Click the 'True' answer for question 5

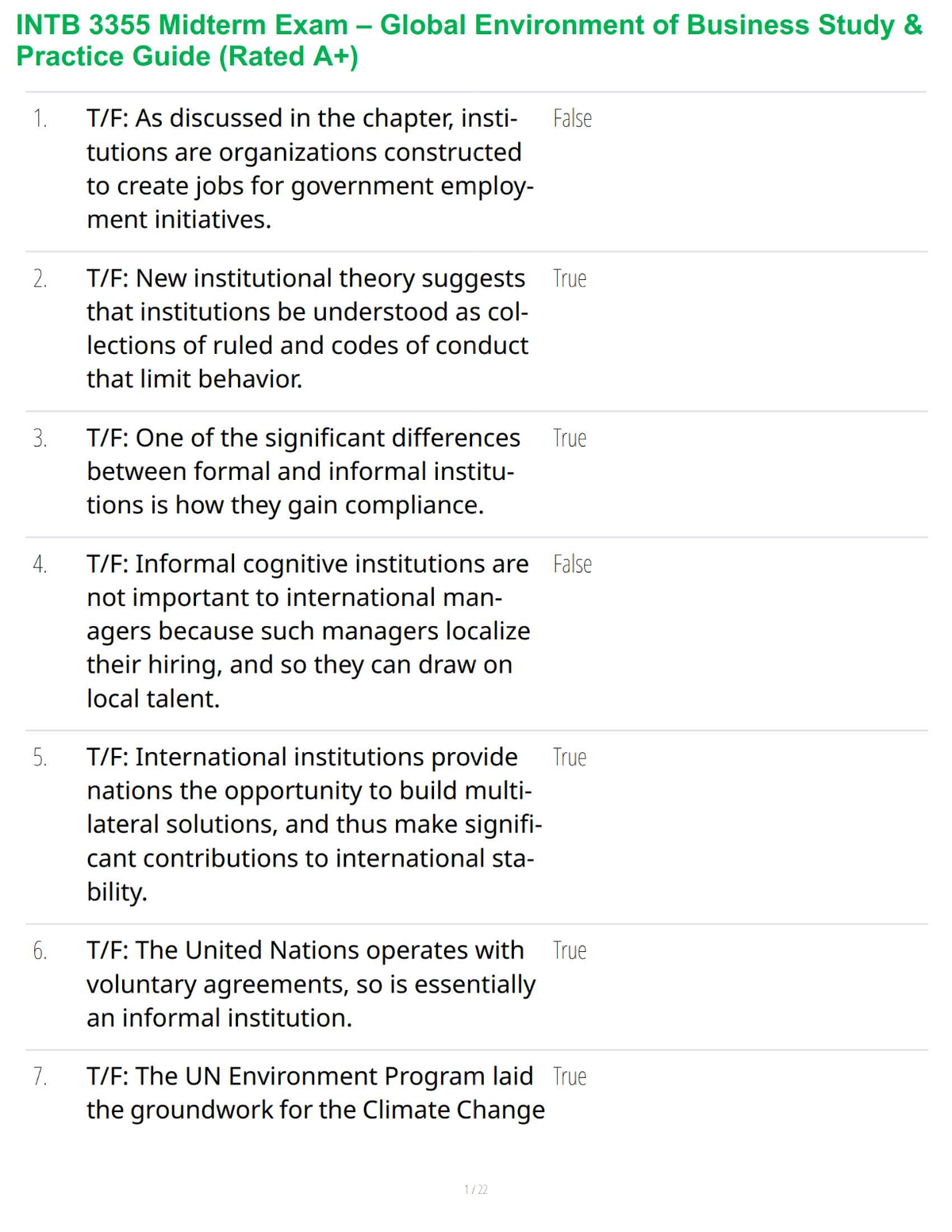(570, 758)
